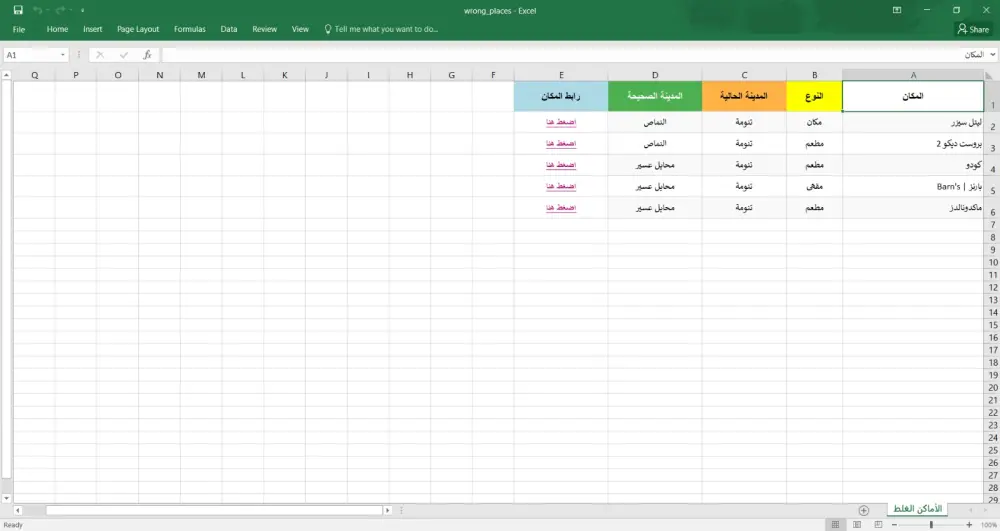This screenshot has height=531, width=1000.
Task: Switch to Normal view icon in status bar
Action: 835,525
